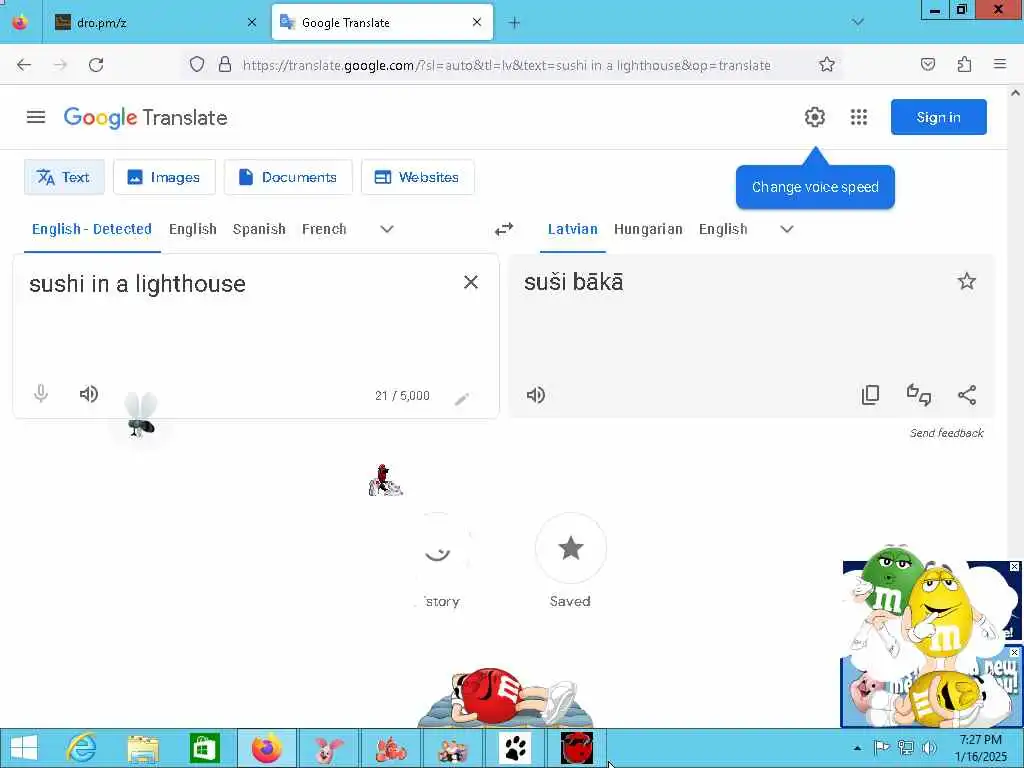This screenshot has height=768, width=1024.
Task: Copy the translation to clipboard
Action: tap(871, 395)
